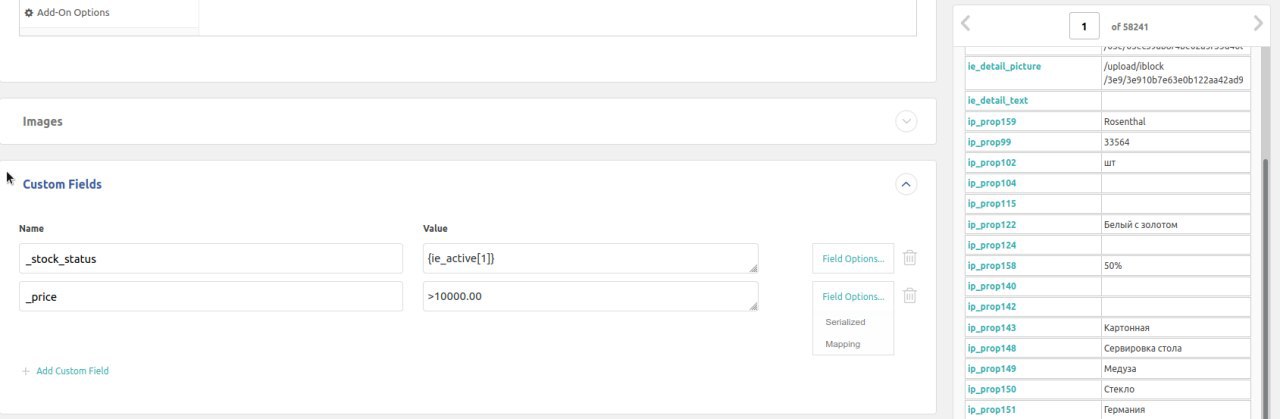Select the Mapping option
Screen dimensions: 1280x419
pyautogui.click(x=842, y=344)
